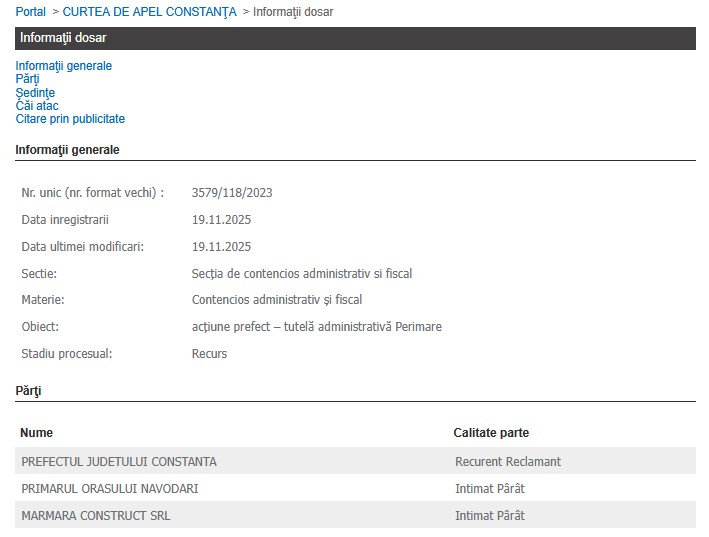Select the PRIMARUL ORASULUI NAVODARI party name
Viewport: 709px width, 537px height.
(109, 489)
